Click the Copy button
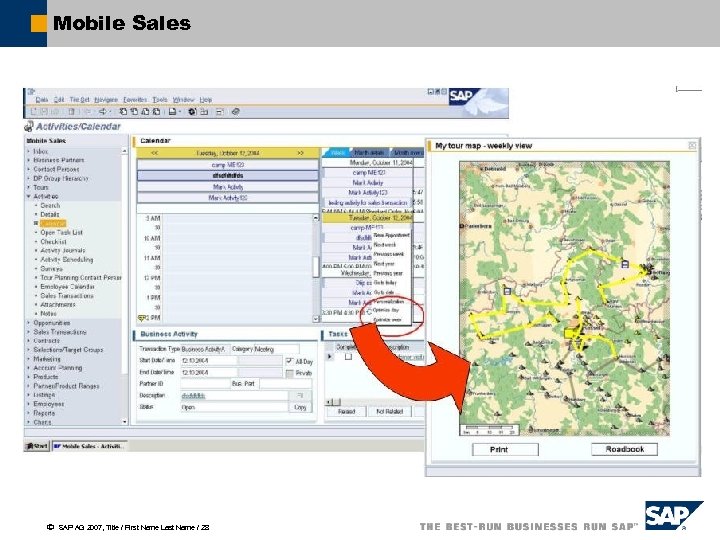720x540 pixels. (300, 407)
